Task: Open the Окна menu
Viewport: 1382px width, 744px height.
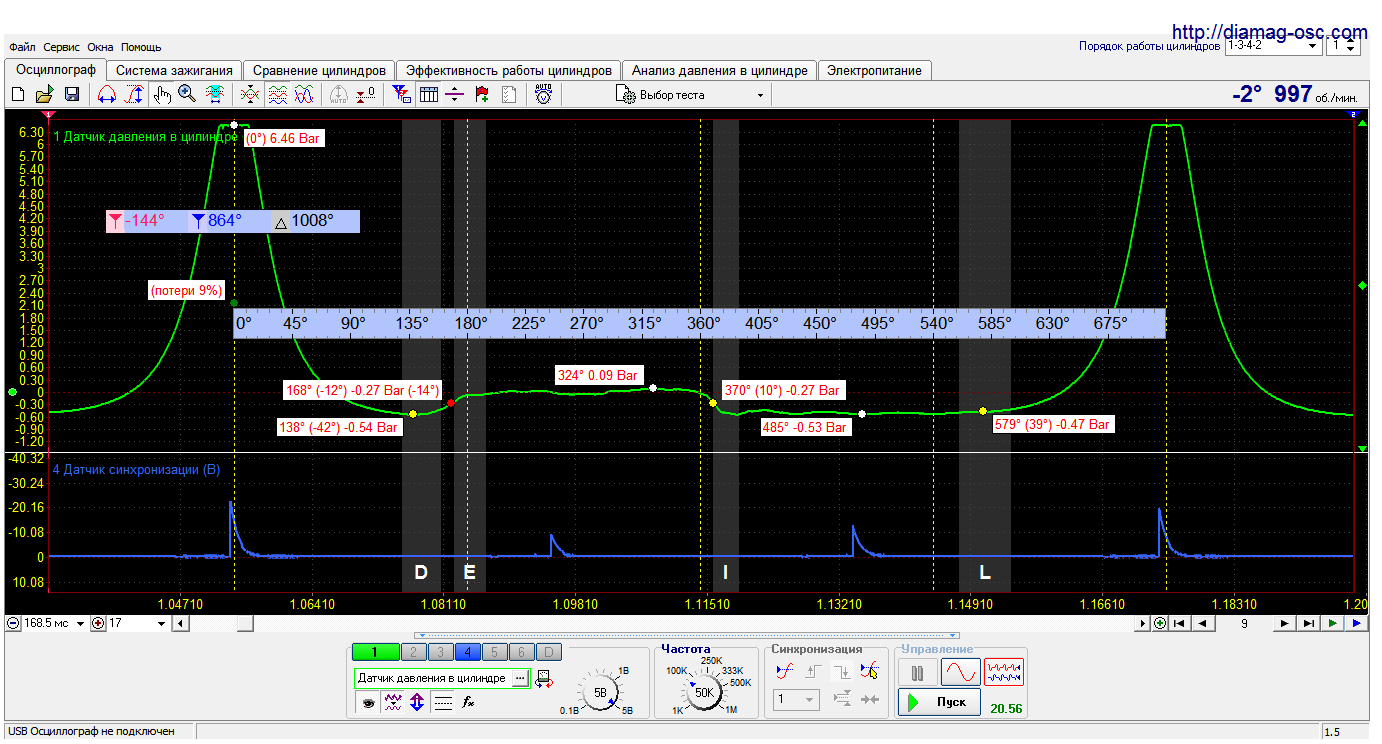Action: (100, 47)
